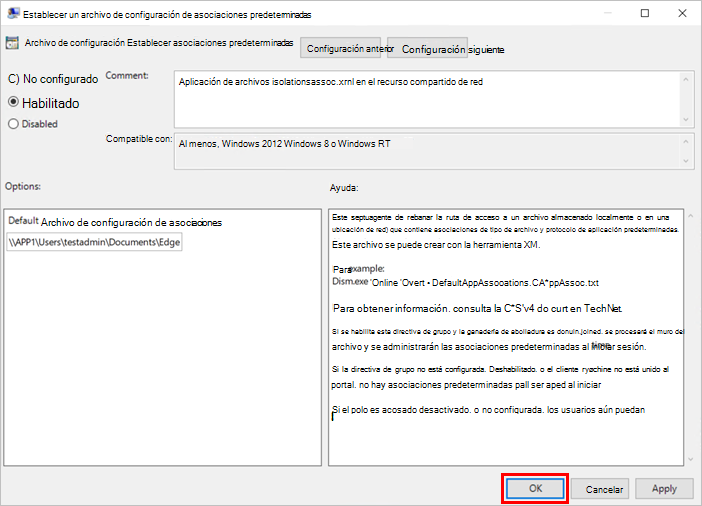Viewport: 702px width, 506px height.
Task: Click the Cancelar button
Action: coord(600,489)
